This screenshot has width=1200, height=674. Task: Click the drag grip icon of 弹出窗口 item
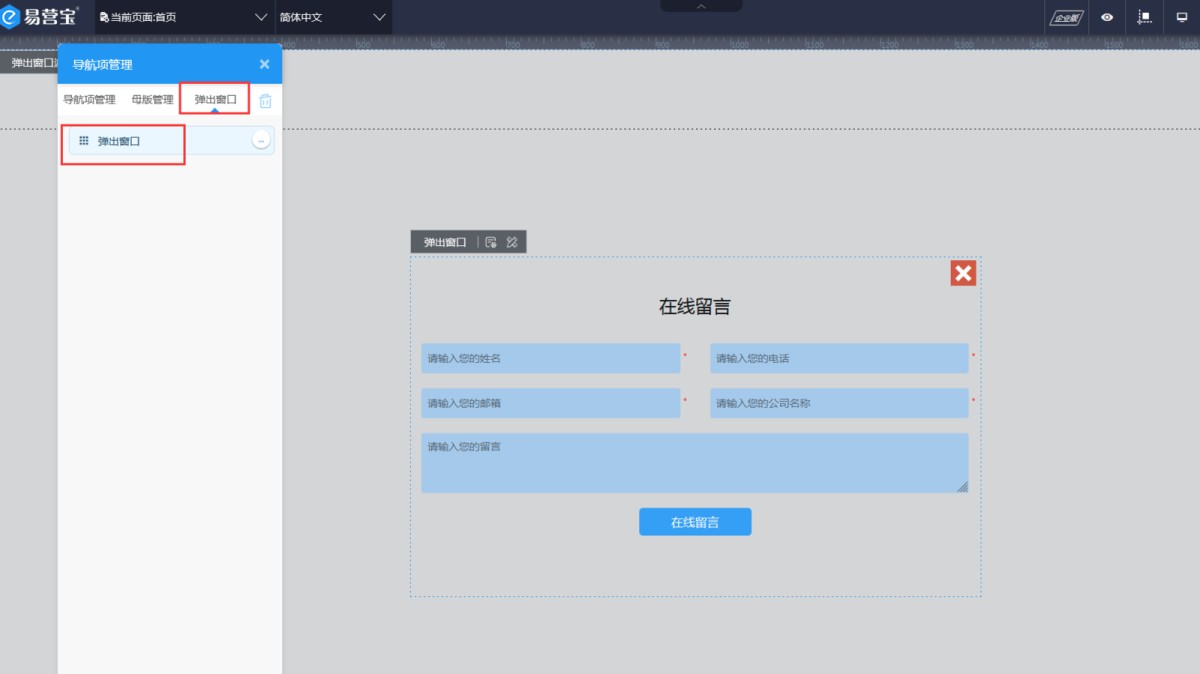tap(84, 141)
